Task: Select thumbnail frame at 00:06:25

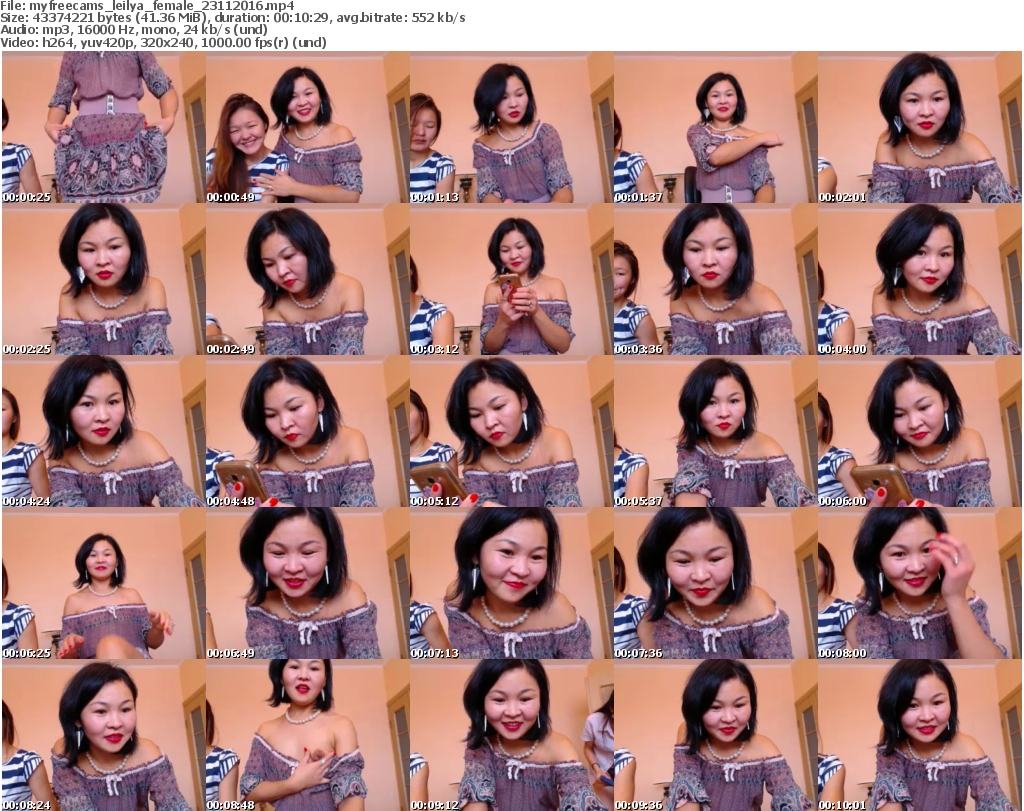Action: [x=104, y=584]
